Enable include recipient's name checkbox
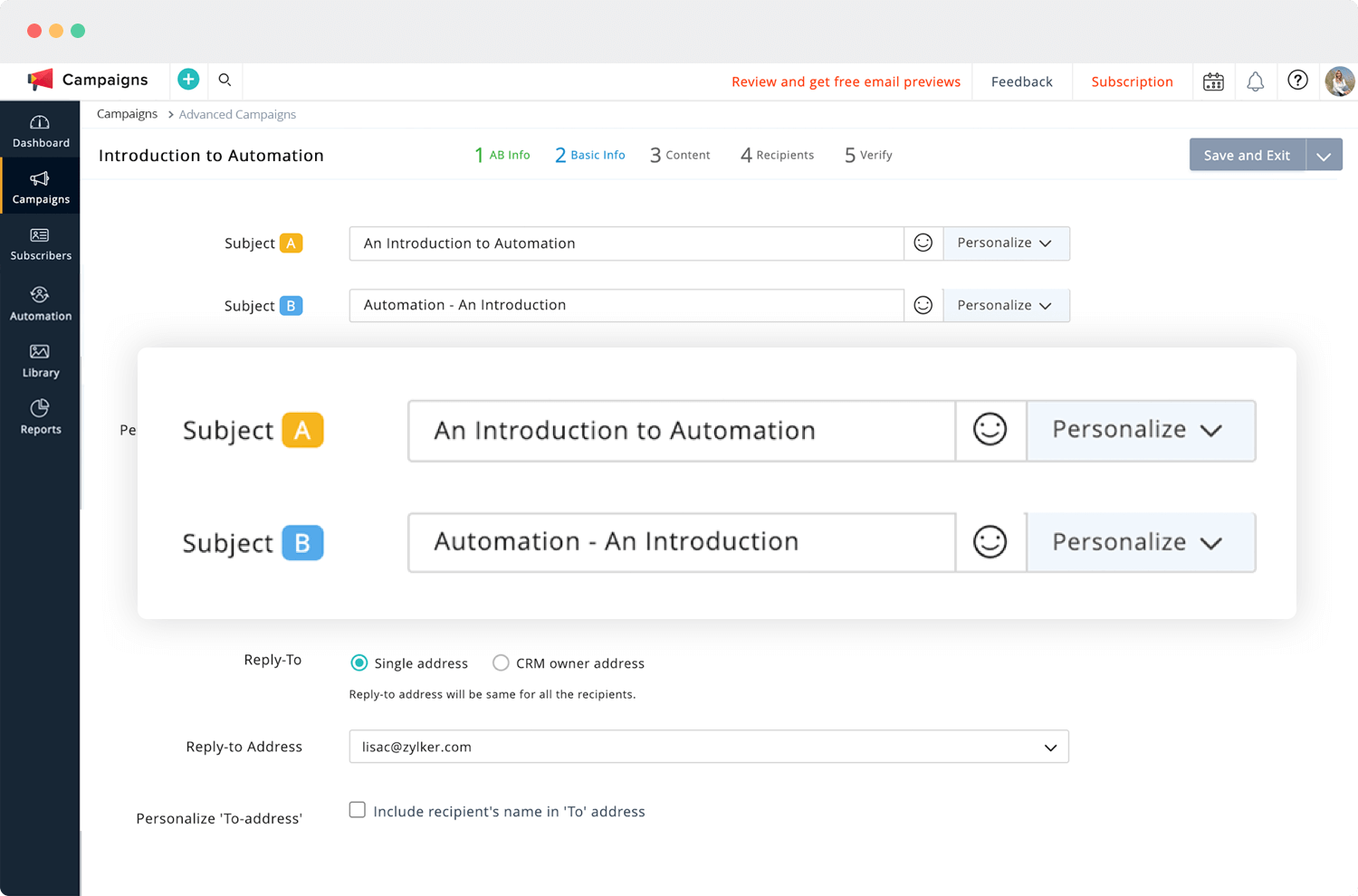Viewport: 1358px width, 896px height. (x=358, y=810)
